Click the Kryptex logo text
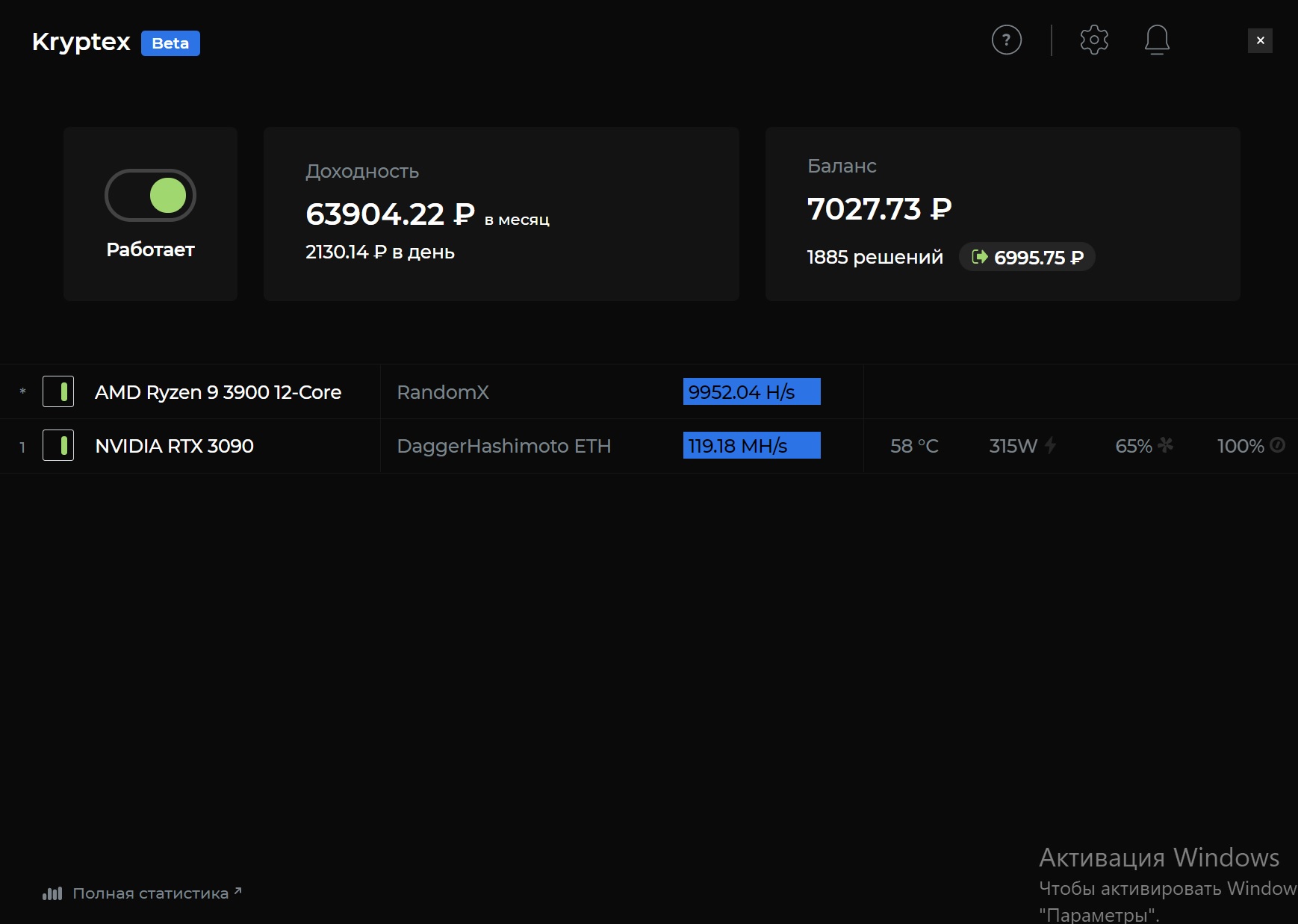 81,42
